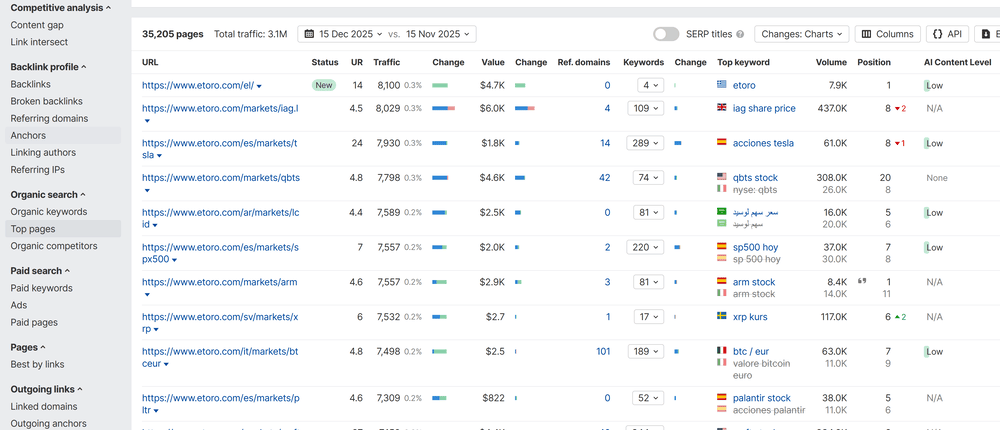Image resolution: width=1000 pixels, height=430 pixels.
Task: Open Organic competitors report
Action: 54,246
